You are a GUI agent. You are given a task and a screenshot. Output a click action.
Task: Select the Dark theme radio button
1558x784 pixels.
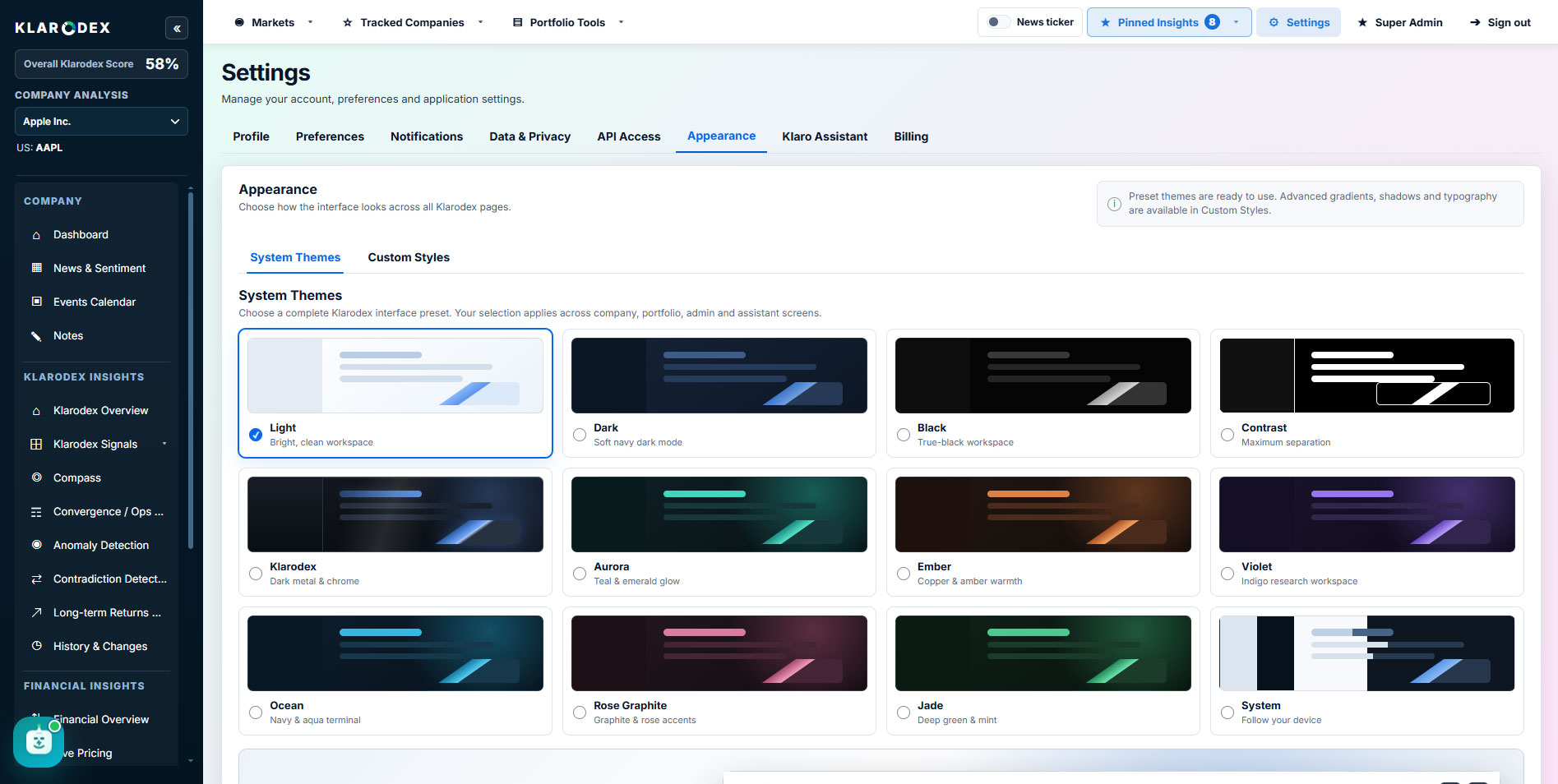click(580, 435)
